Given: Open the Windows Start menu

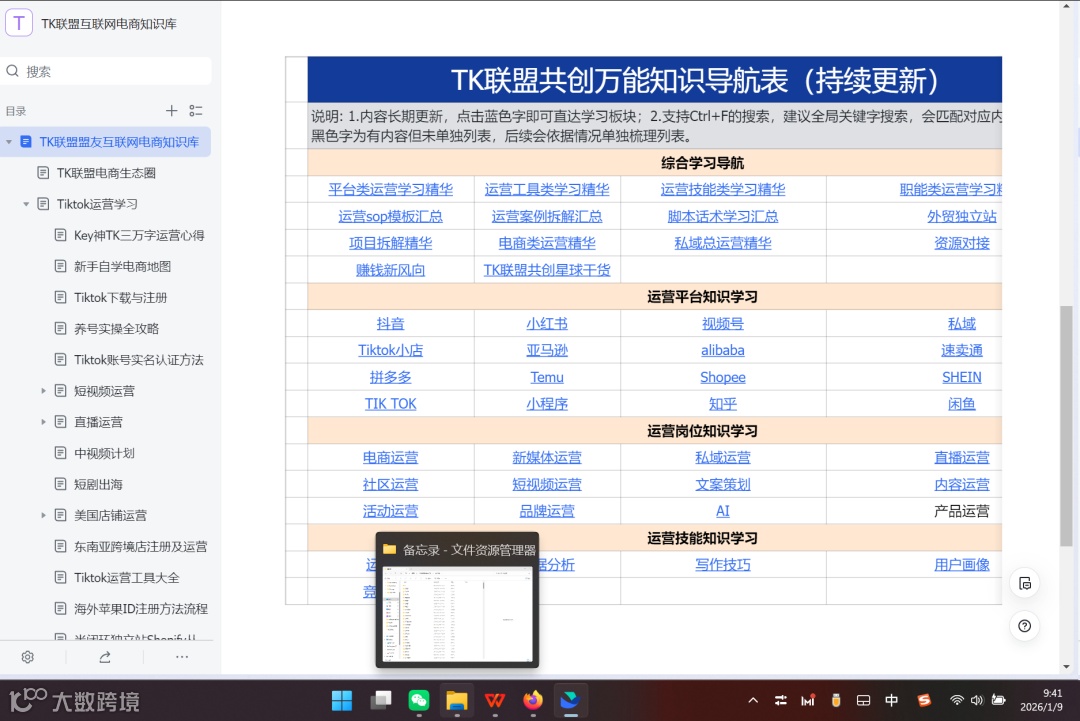Looking at the screenshot, I should [342, 700].
